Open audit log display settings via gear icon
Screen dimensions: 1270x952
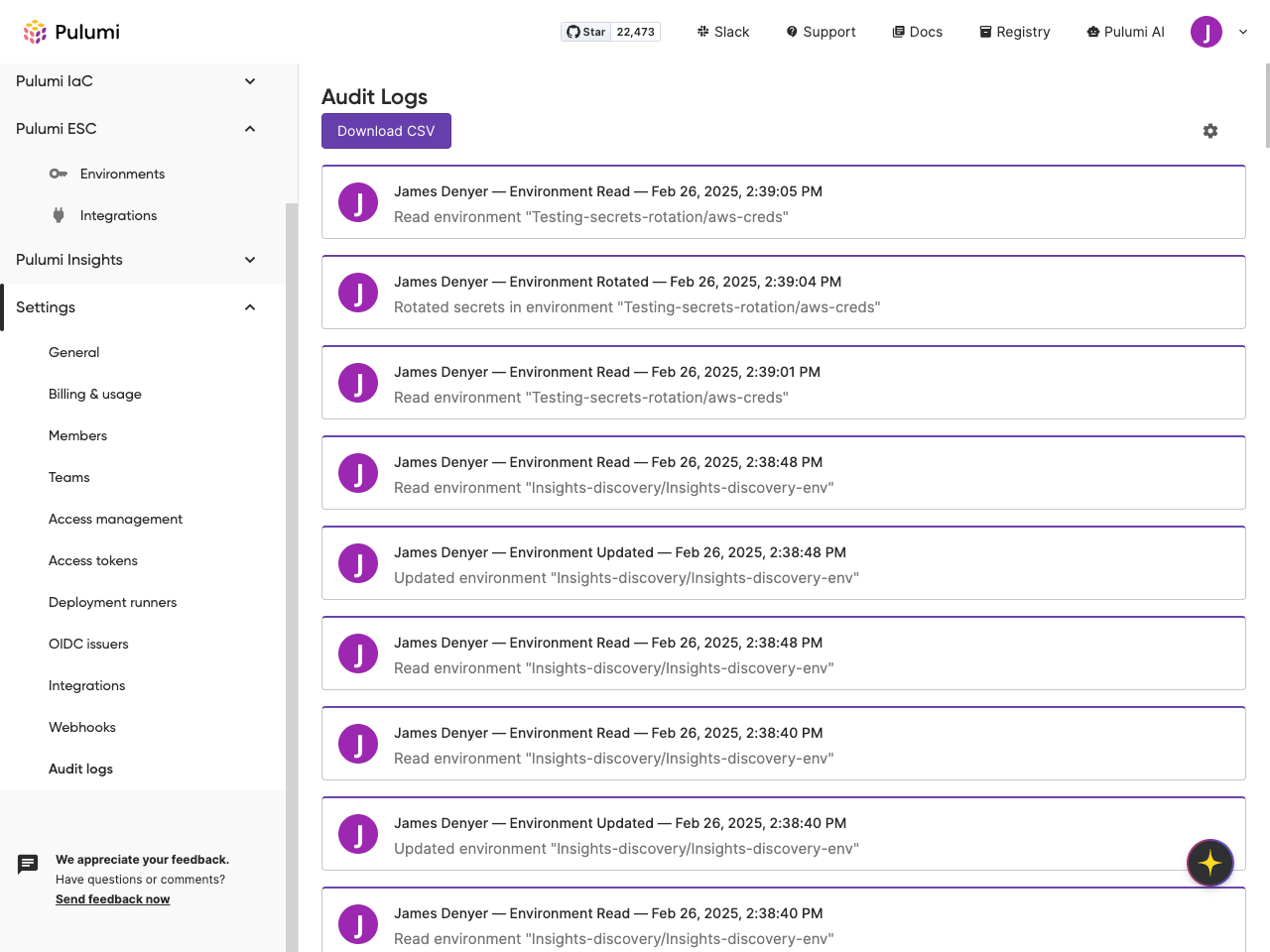click(1210, 130)
